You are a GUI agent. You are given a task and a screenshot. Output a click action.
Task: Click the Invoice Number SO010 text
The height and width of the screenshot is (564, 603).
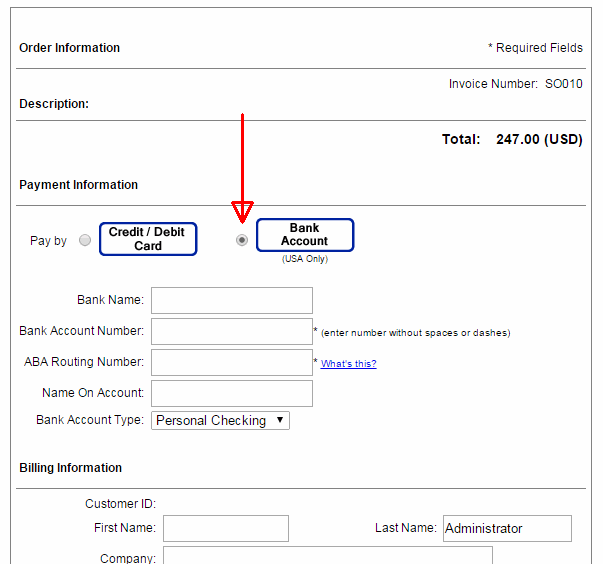516,84
